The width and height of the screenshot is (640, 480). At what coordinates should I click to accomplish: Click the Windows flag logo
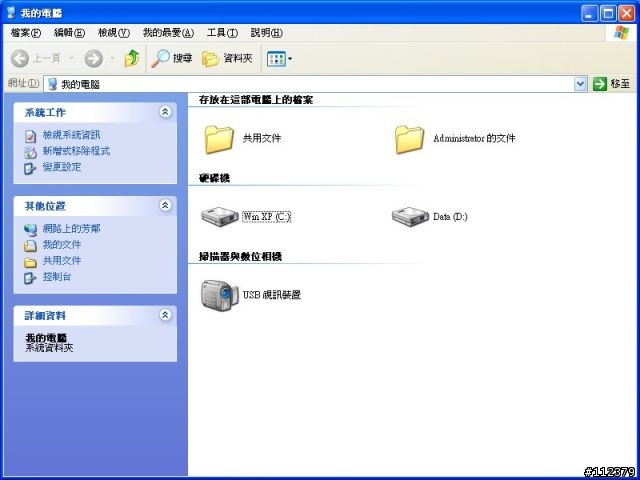[x=621, y=33]
